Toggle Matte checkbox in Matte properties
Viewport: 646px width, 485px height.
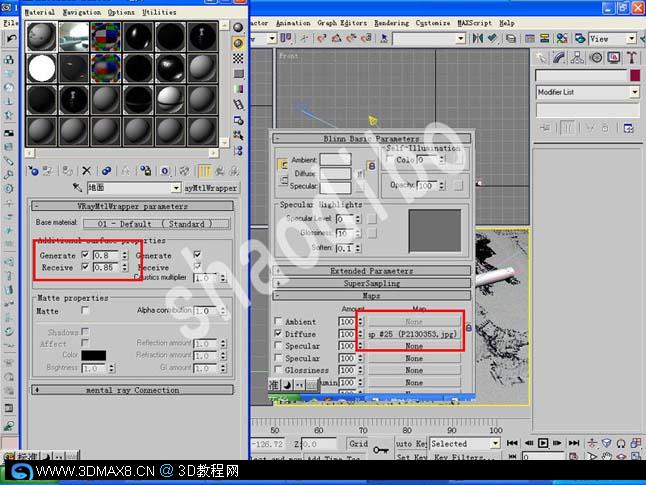(85, 310)
